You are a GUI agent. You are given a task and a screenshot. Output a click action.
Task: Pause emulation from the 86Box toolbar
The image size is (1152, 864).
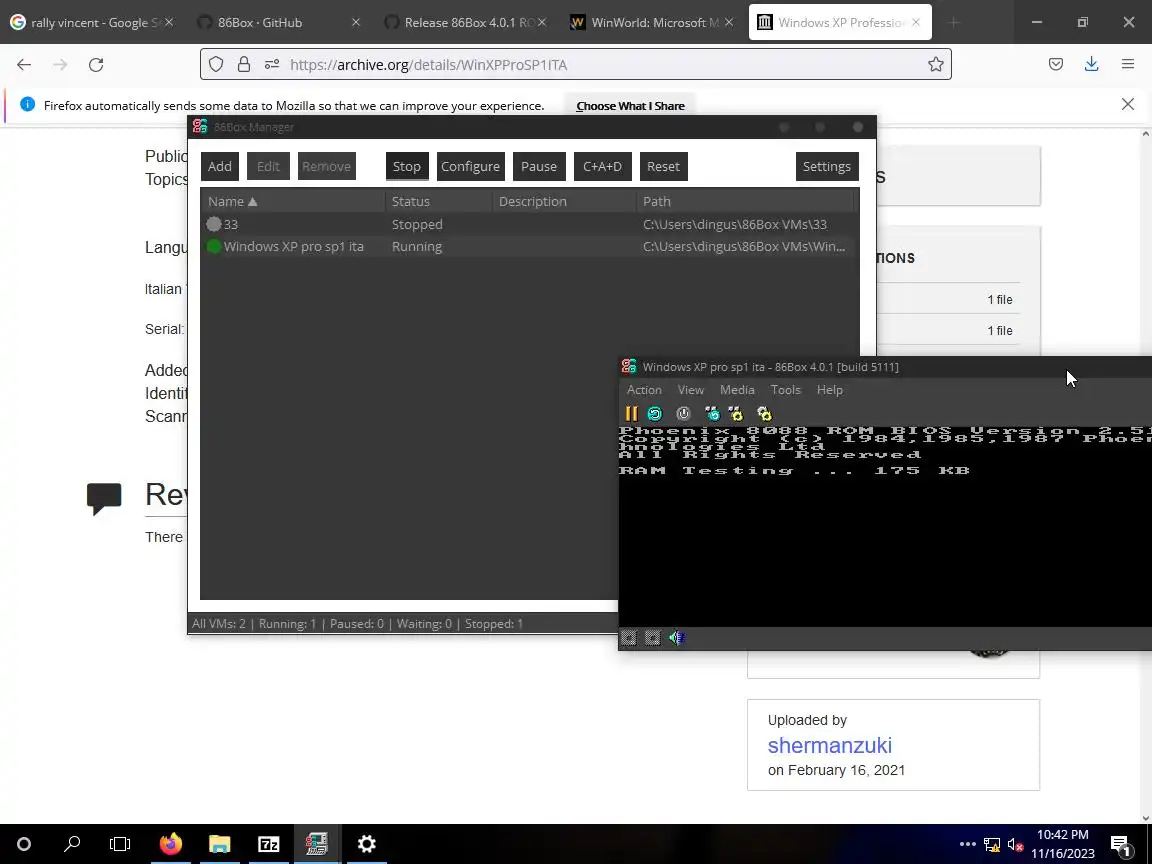(x=631, y=414)
